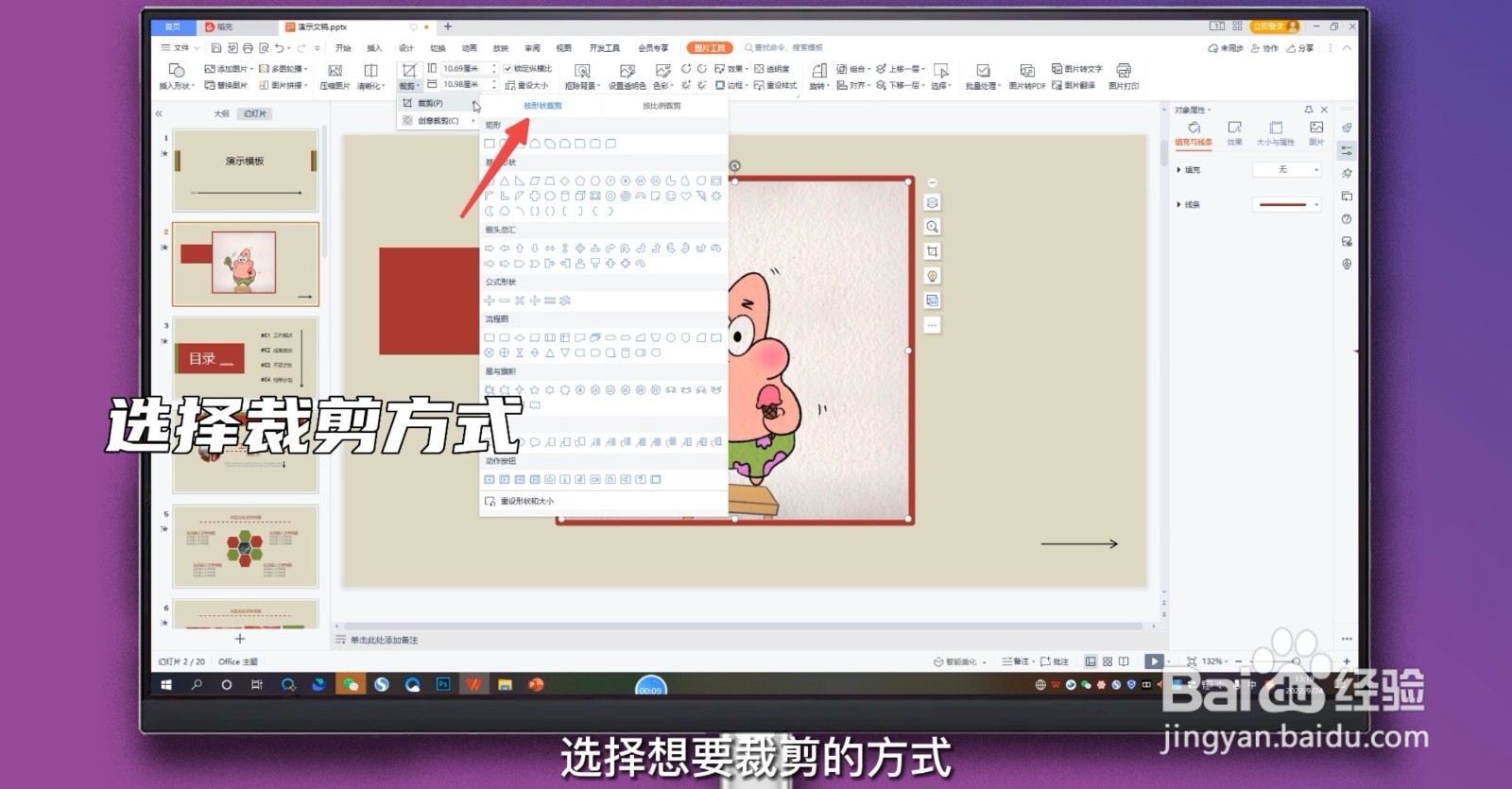Choose the right arrow shape under 箭头总汇
1512x789 pixels.
tap(490, 249)
